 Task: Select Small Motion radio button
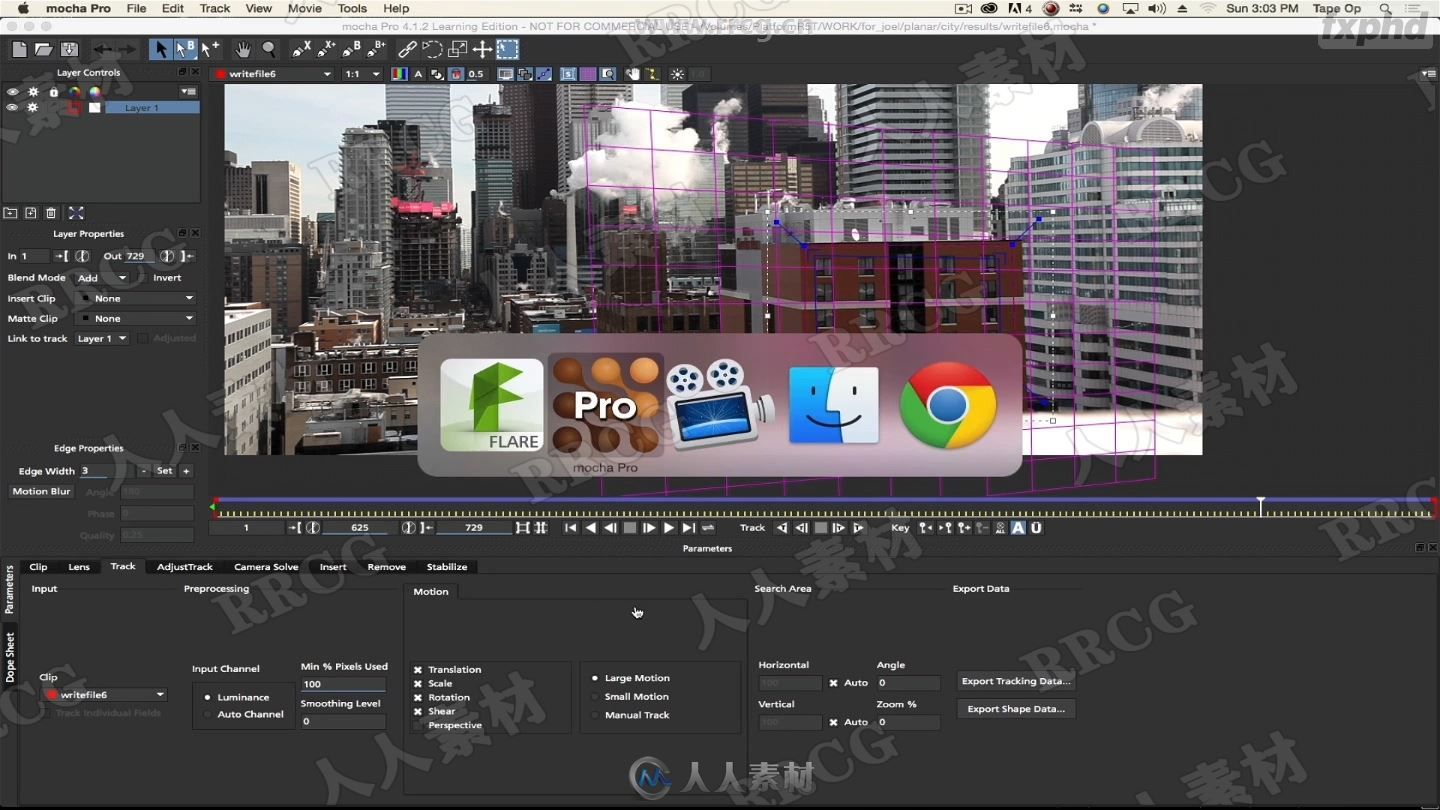[x=595, y=697]
